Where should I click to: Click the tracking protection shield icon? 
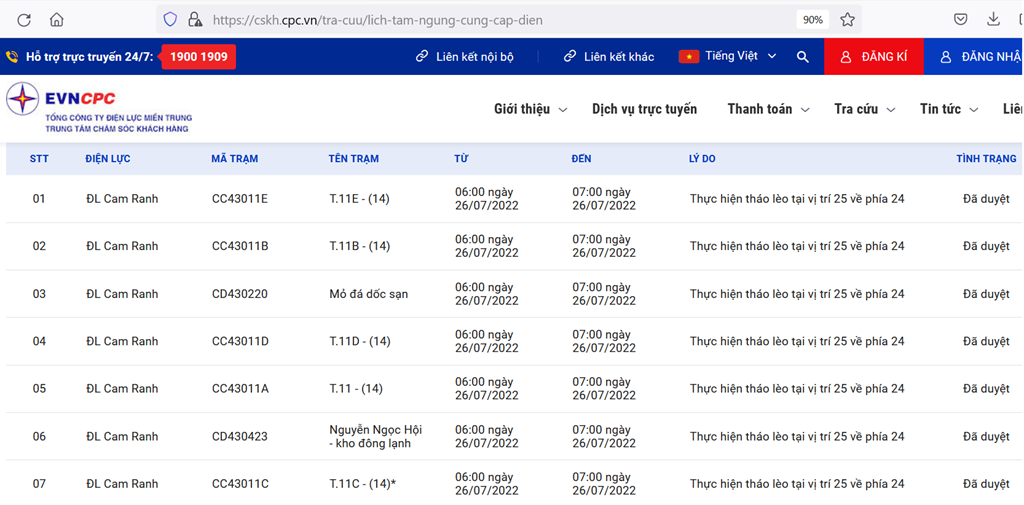pos(170,20)
